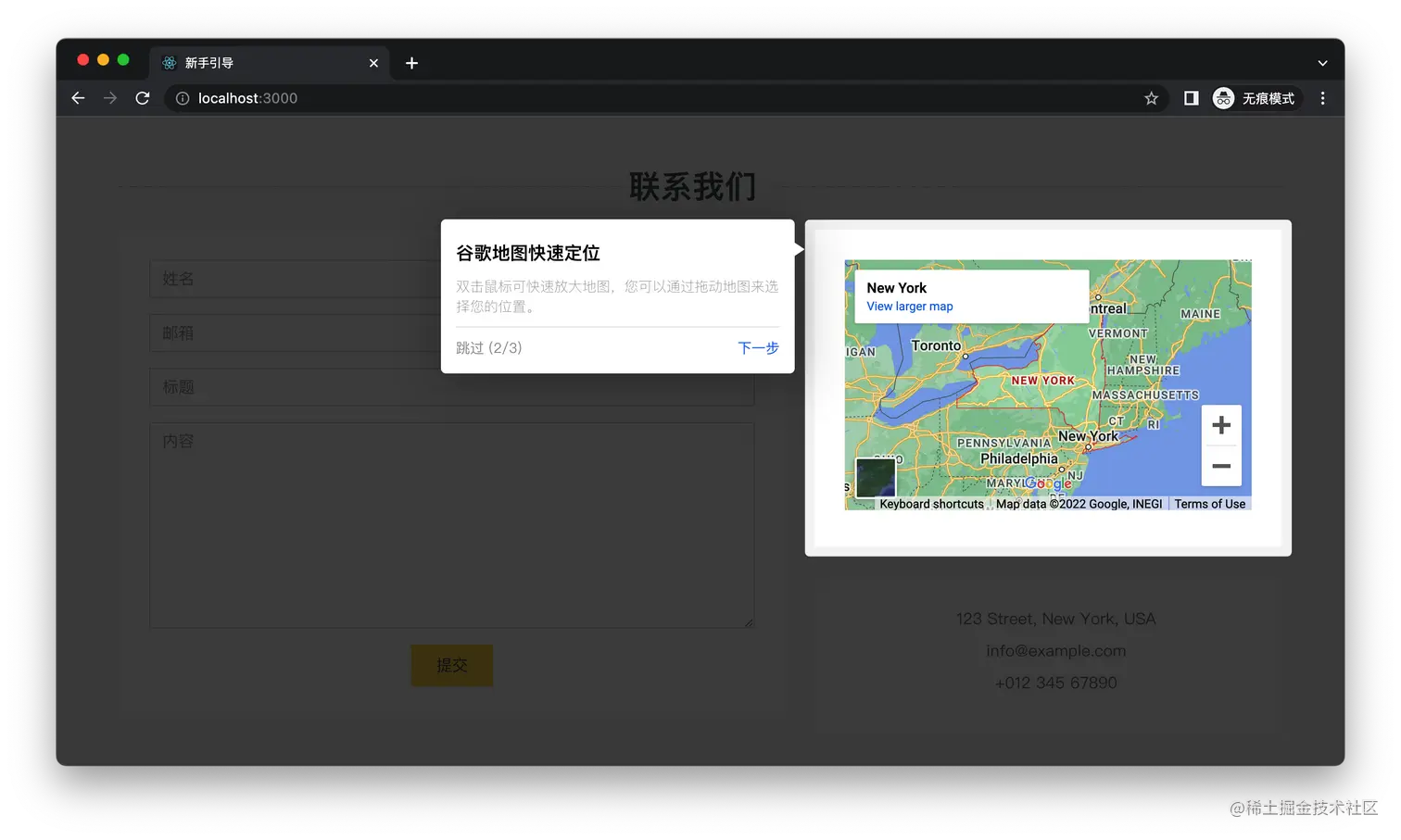The width and height of the screenshot is (1401, 840).
Task: Skip the tour via 跳过 (2/3)
Action: 489,348
